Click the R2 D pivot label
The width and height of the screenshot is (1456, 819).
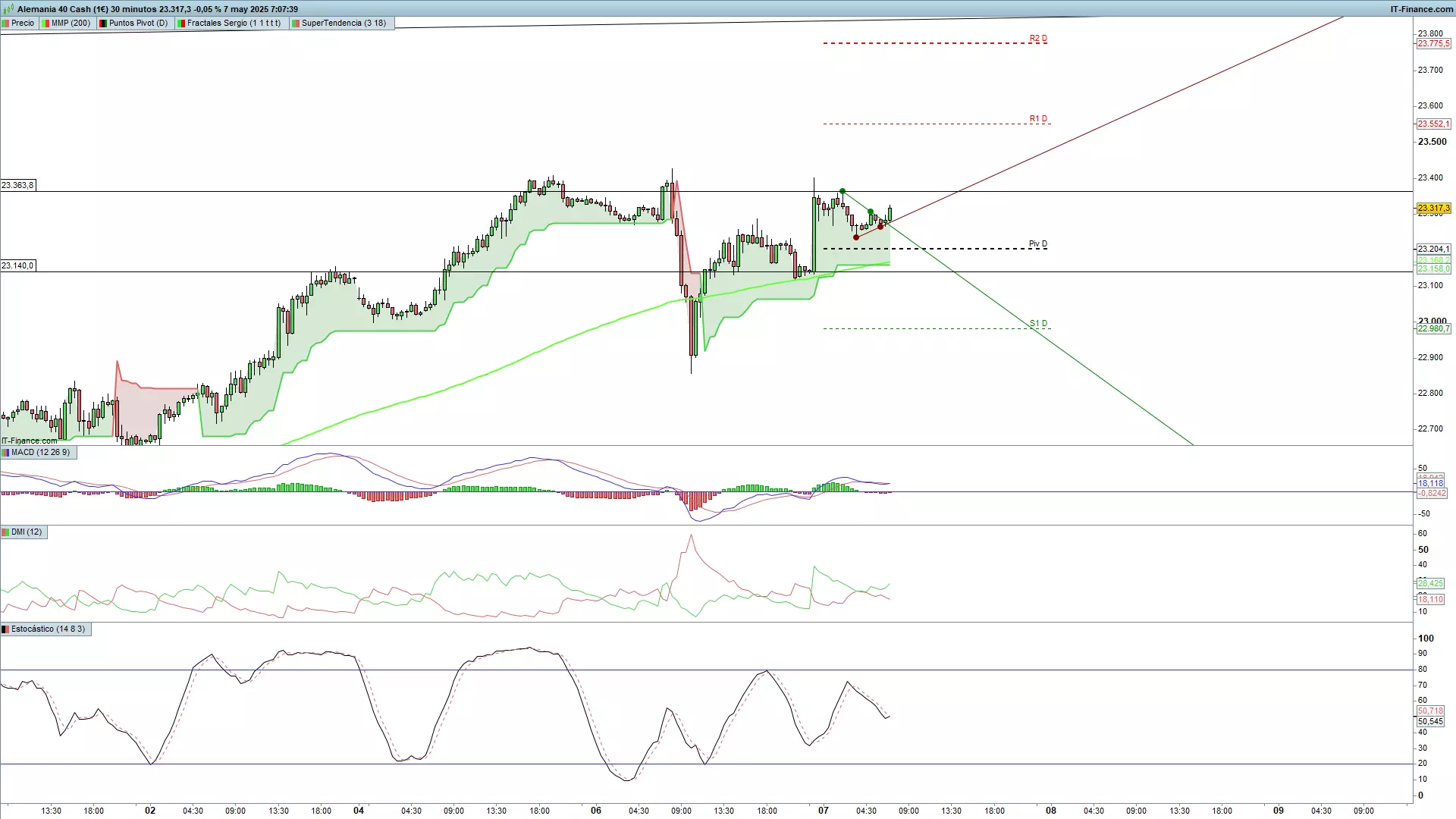coord(1038,38)
